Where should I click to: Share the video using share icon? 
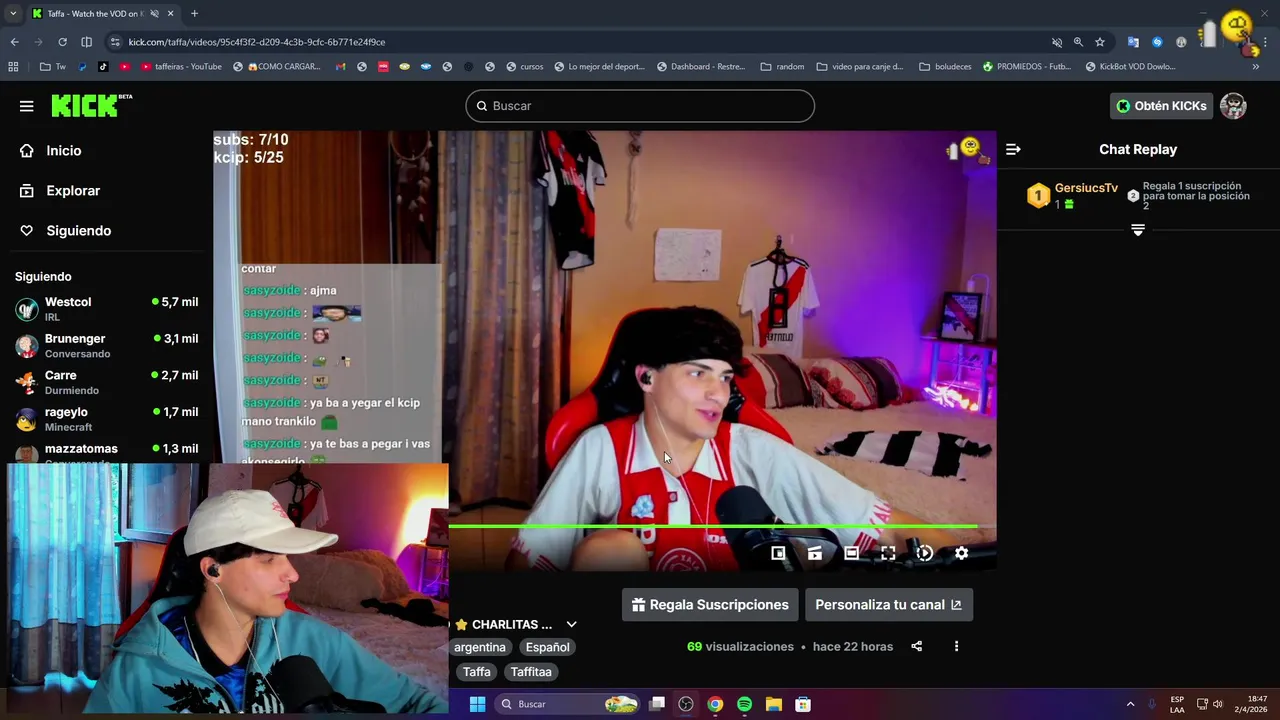(x=917, y=647)
